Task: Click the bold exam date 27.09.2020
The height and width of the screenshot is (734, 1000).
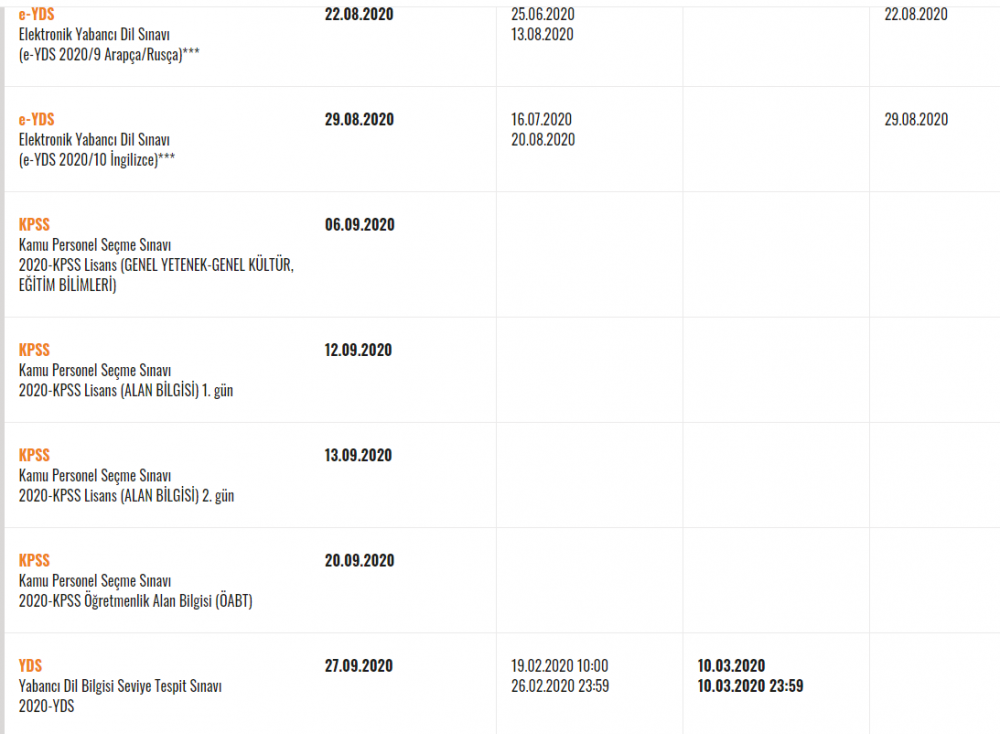Action: (x=359, y=665)
